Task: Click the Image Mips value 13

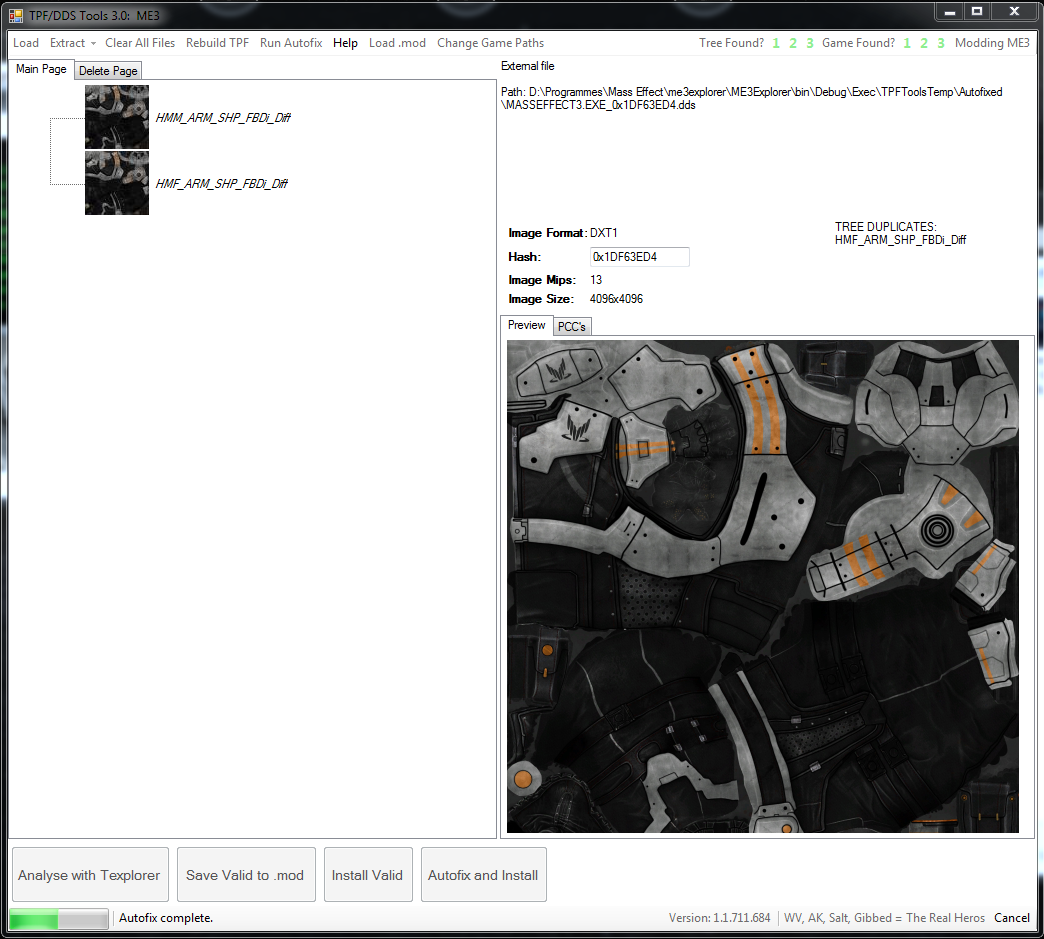Action: click(596, 280)
